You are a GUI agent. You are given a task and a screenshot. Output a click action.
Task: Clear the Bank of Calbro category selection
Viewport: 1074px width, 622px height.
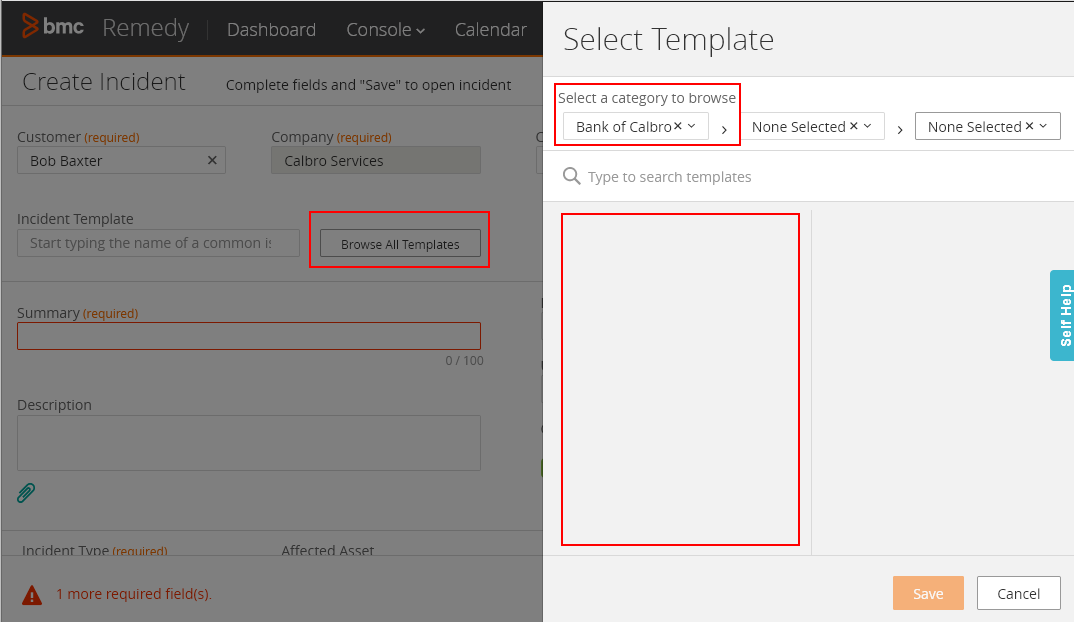point(677,126)
